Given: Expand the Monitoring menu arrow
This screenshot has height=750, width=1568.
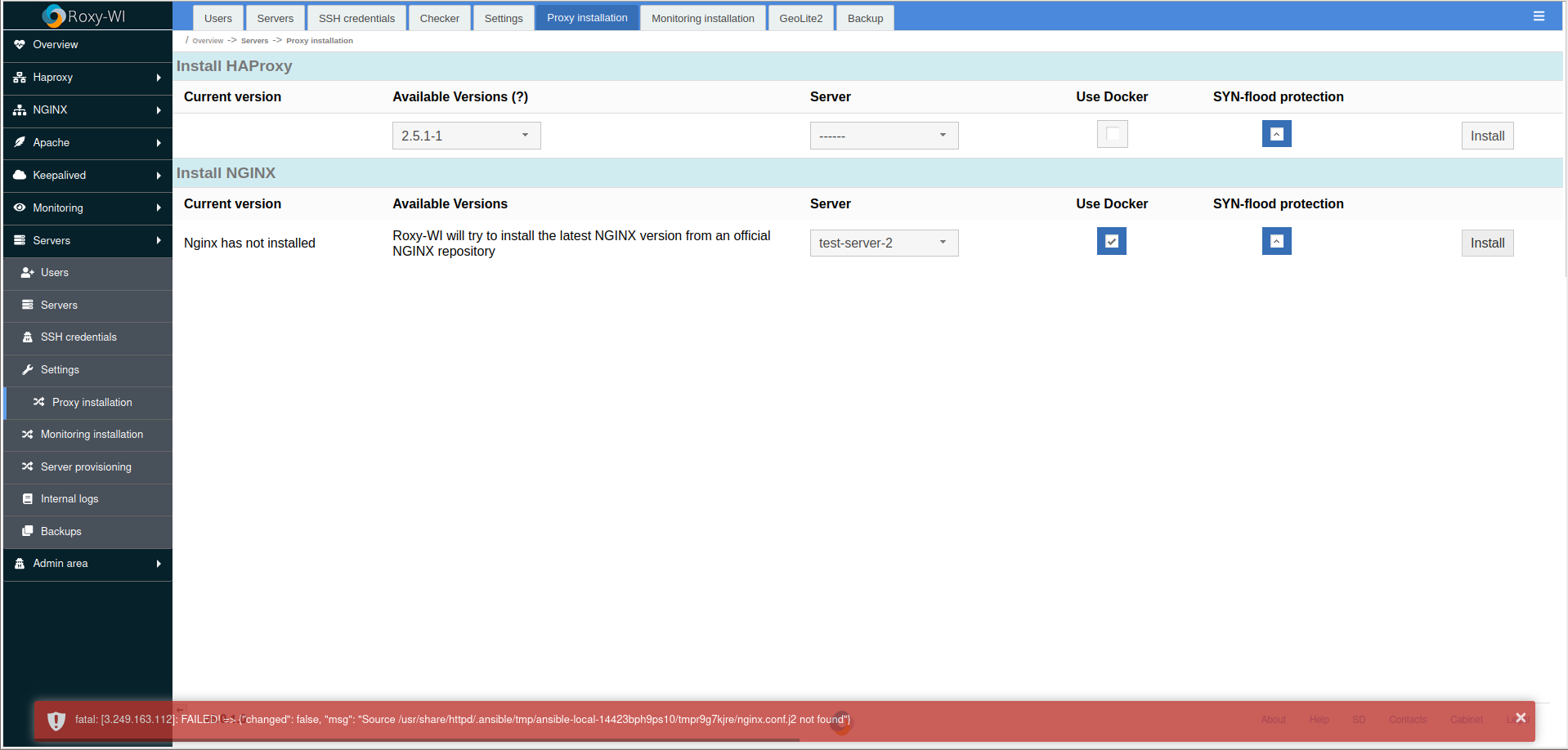Looking at the screenshot, I should pyautogui.click(x=159, y=208).
